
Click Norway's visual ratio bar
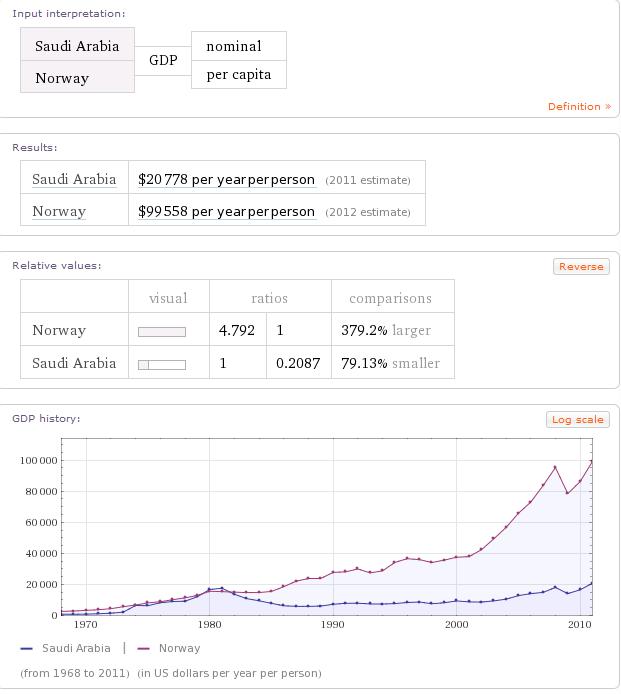pyautogui.click(x=161, y=331)
